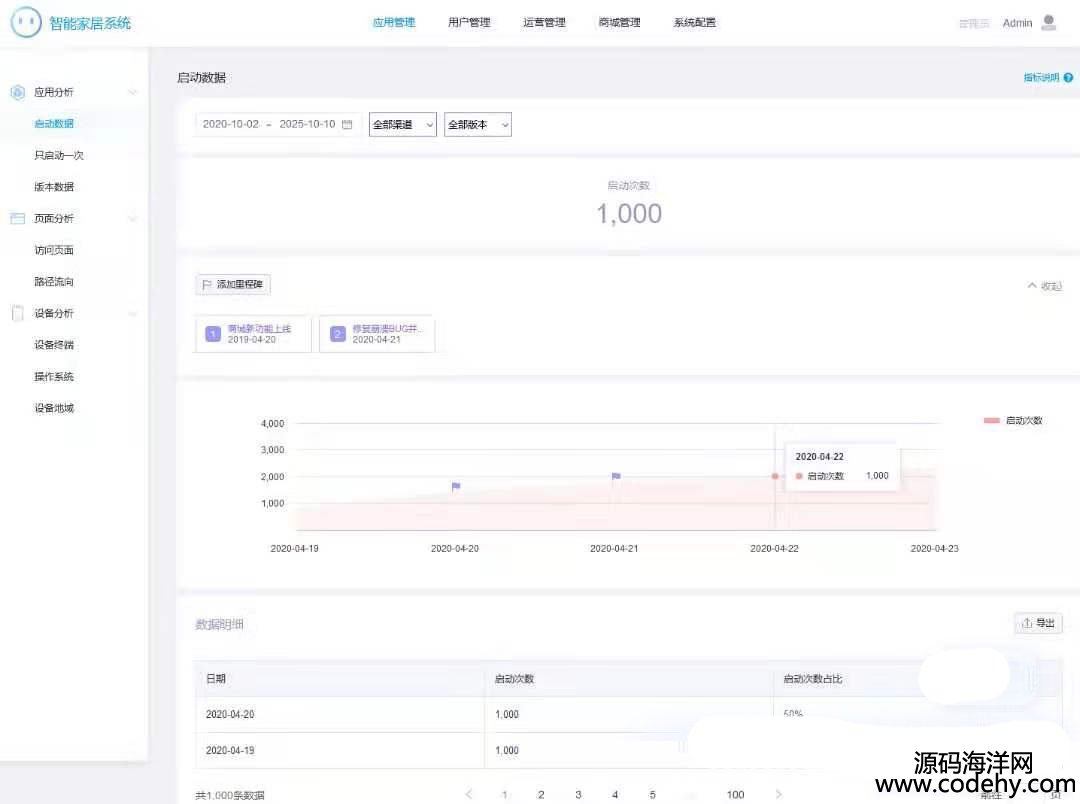Select 设备地域 in sidebar
The height and width of the screenshot is (804, 1080).
pyautogui.click(x=54, y=409)
